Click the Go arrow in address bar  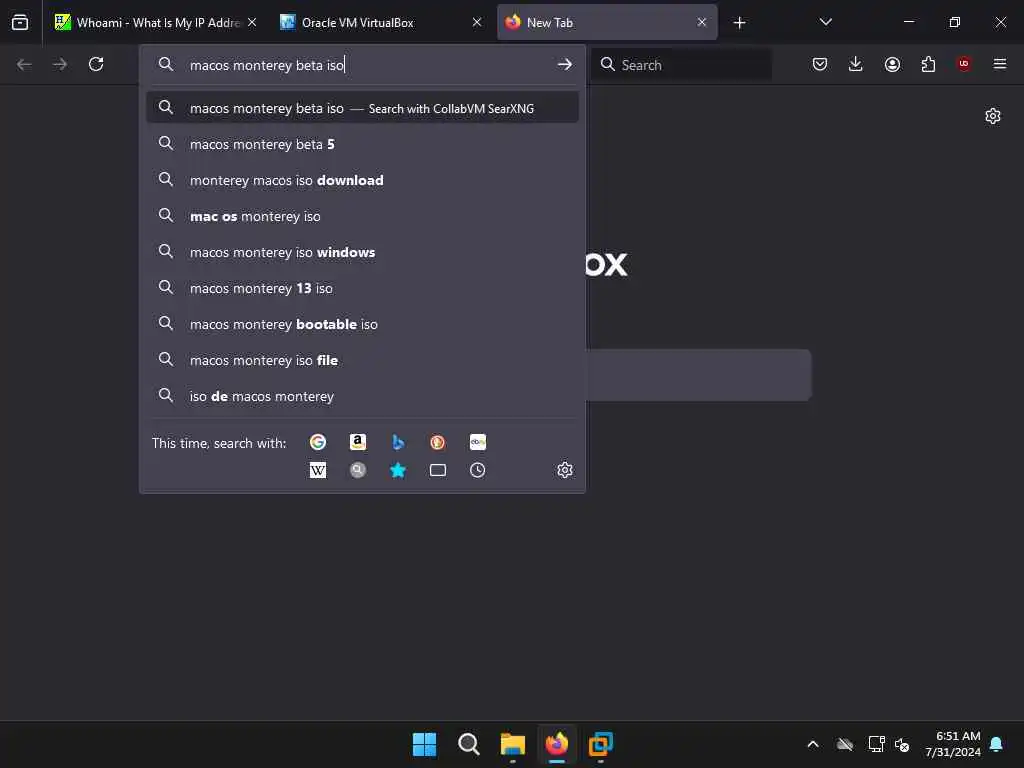[x=565, y=65]
